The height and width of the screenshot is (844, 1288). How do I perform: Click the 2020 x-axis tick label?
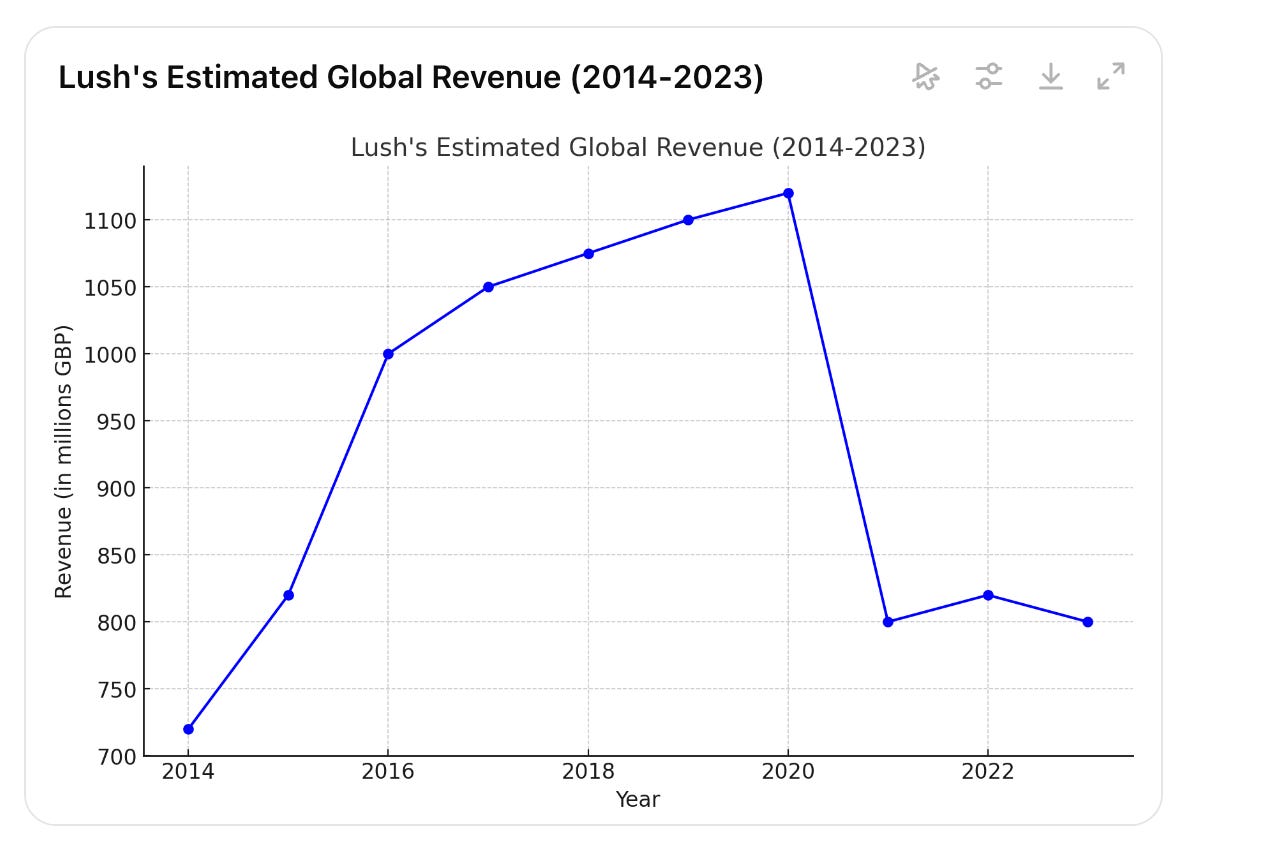click(788, 772)
